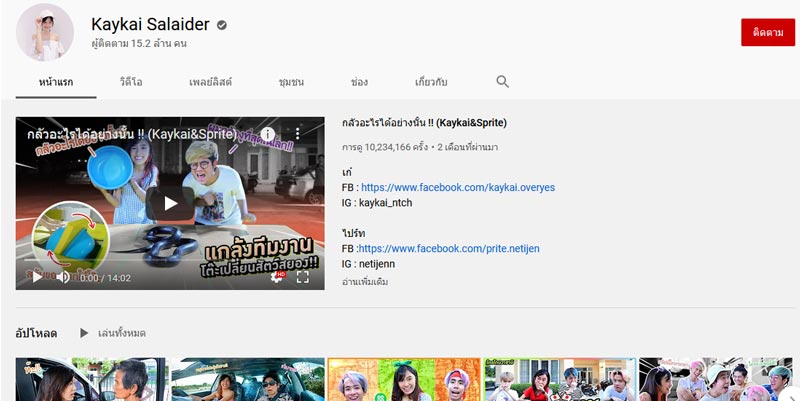Open the second upload thumbnail inside the car
This screenshot has height=401, width=800.
coord(247,379)
